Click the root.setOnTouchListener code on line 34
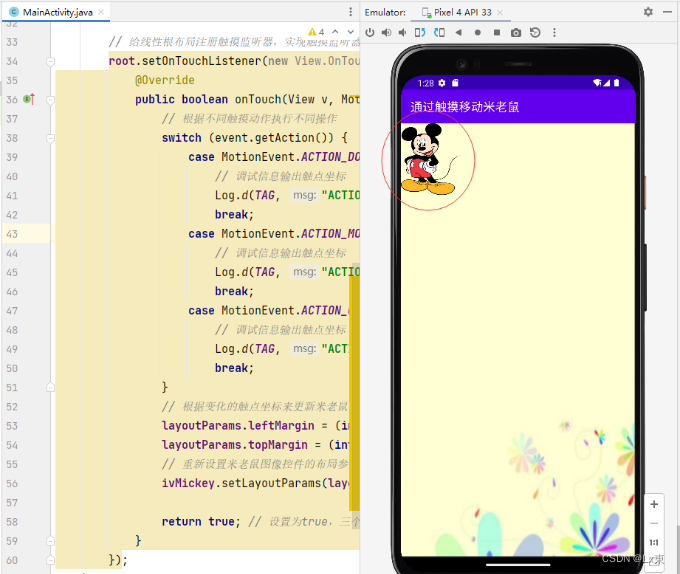The image size is (680, 574). 234,61
